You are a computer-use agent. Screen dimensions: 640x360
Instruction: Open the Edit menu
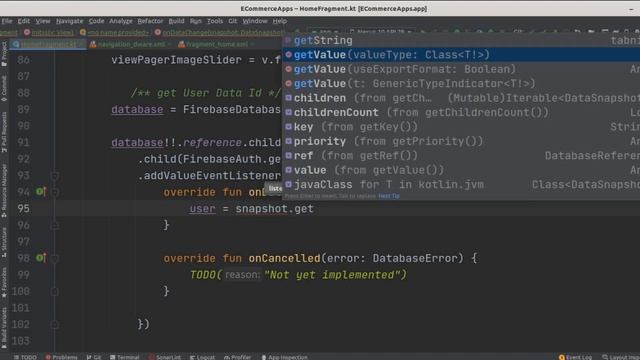point(24,21)
